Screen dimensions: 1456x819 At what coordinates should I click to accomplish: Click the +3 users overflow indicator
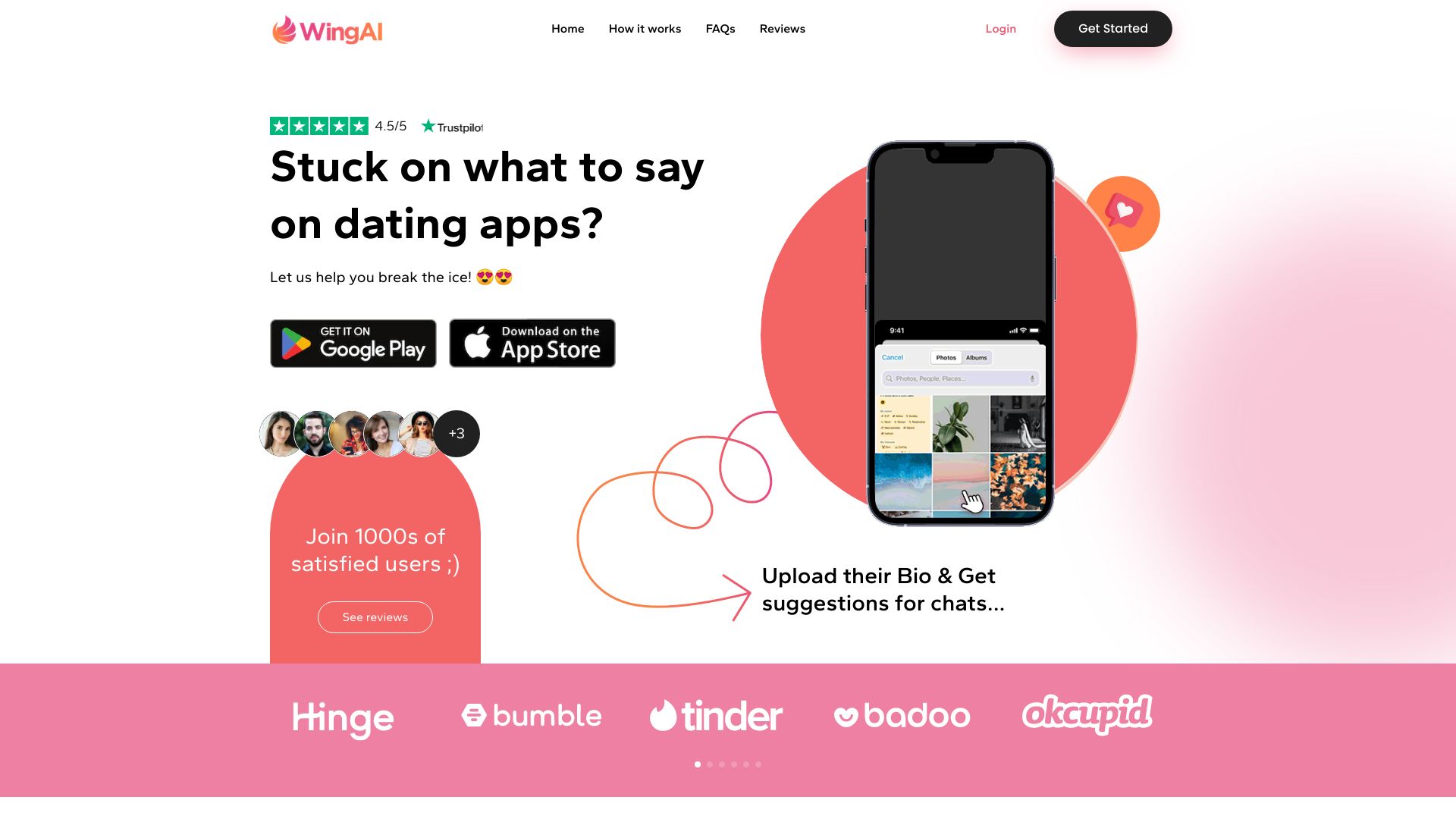[x=455, y=433]
